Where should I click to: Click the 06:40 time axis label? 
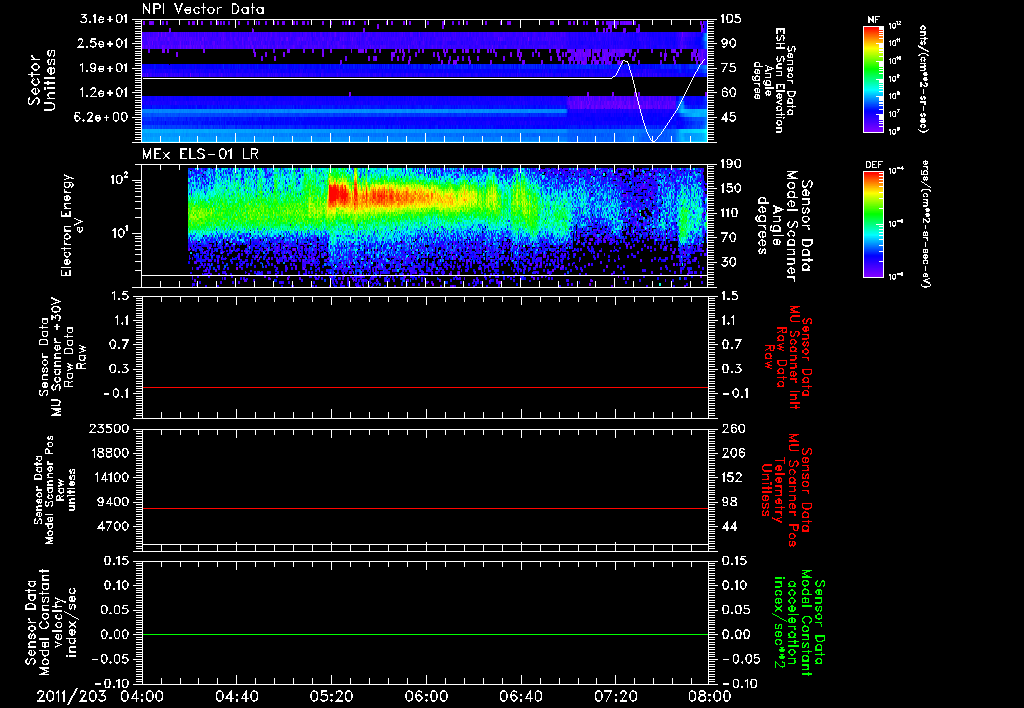coord(521,696)
